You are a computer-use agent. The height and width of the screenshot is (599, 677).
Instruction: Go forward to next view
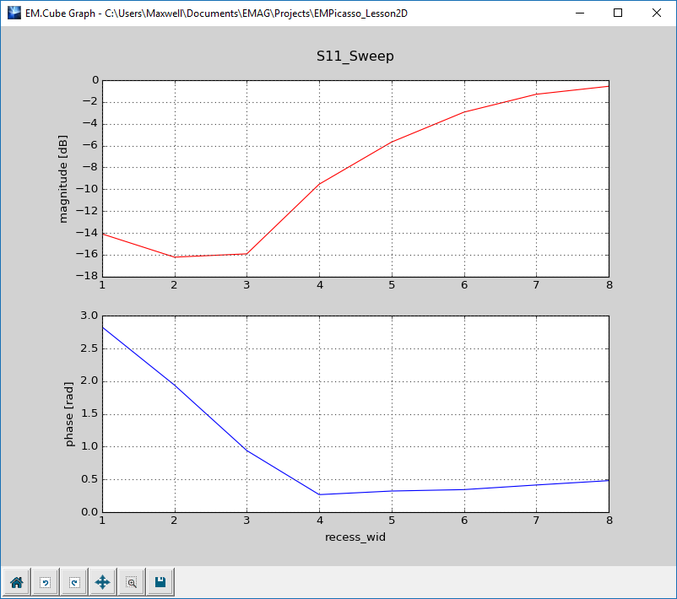pyautogui.click(x=74, y=583)
